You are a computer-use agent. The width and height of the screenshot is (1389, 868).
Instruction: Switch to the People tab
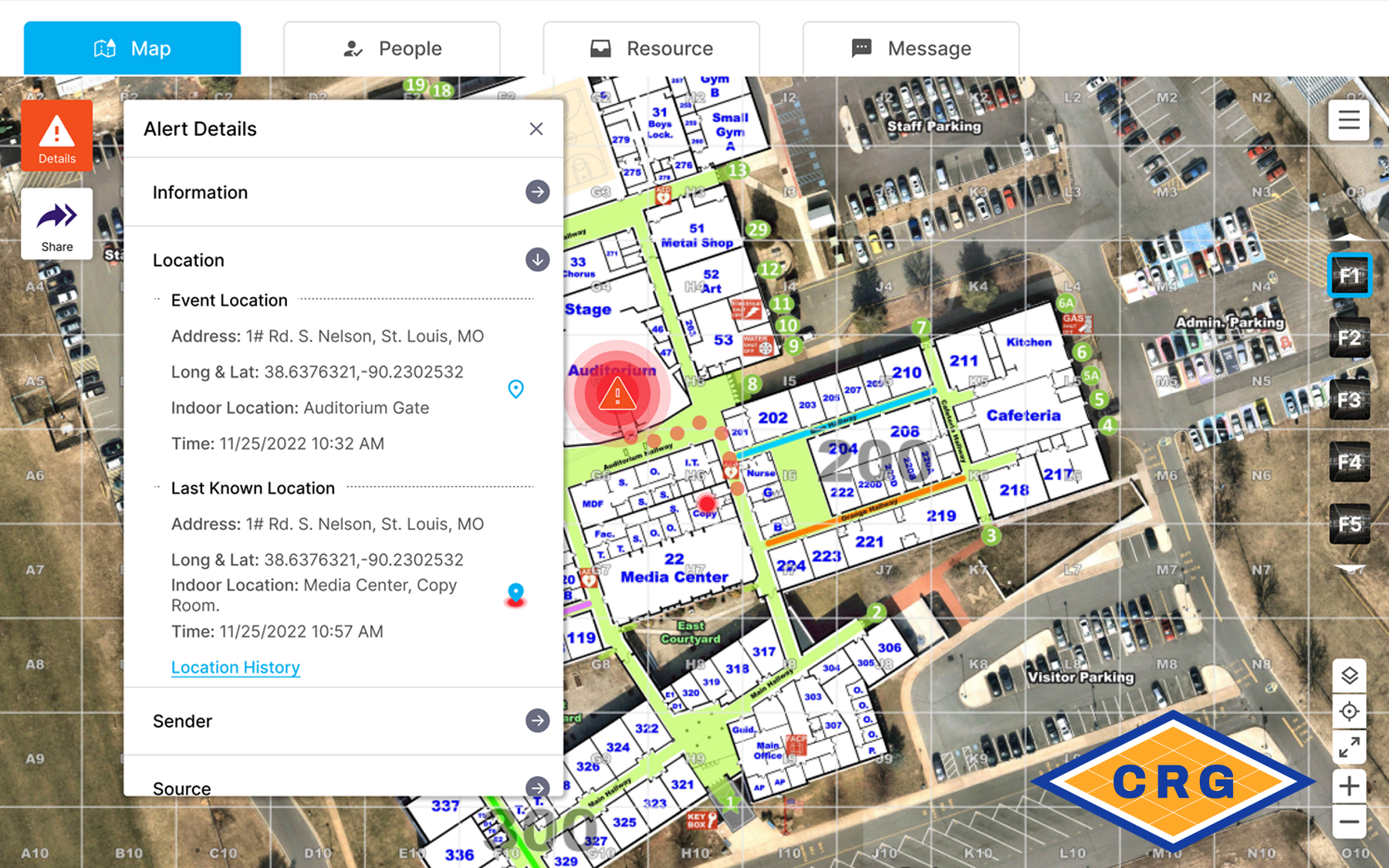392,49
